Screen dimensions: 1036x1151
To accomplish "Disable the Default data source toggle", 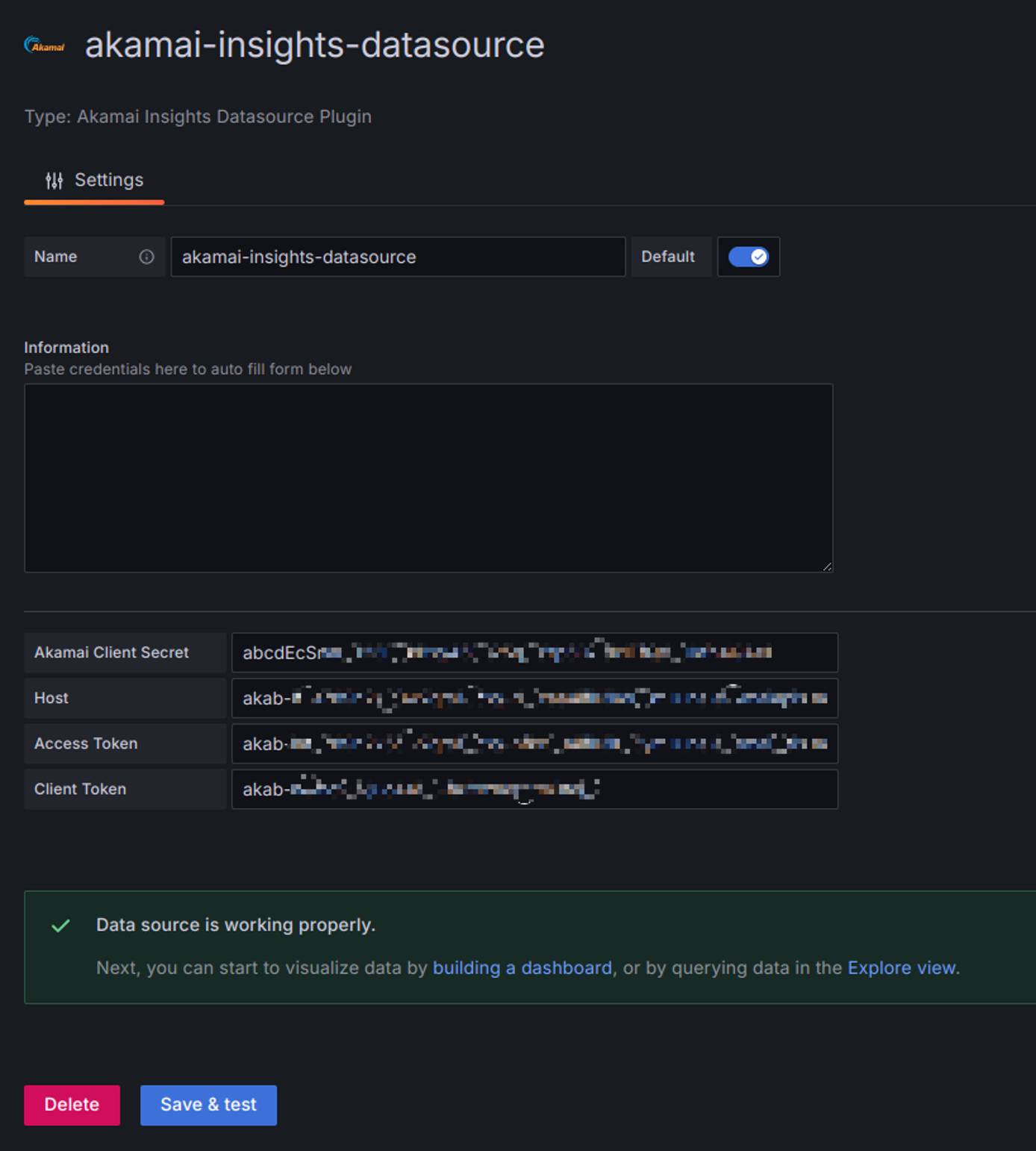I will [x=748, y=257].
